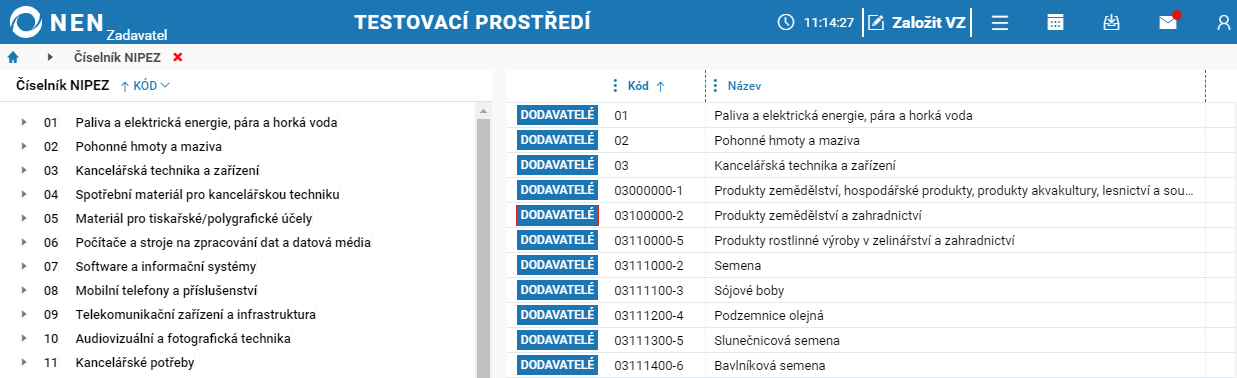
Task: Open Název column options dots menu
Action: (x=715, y=86)
